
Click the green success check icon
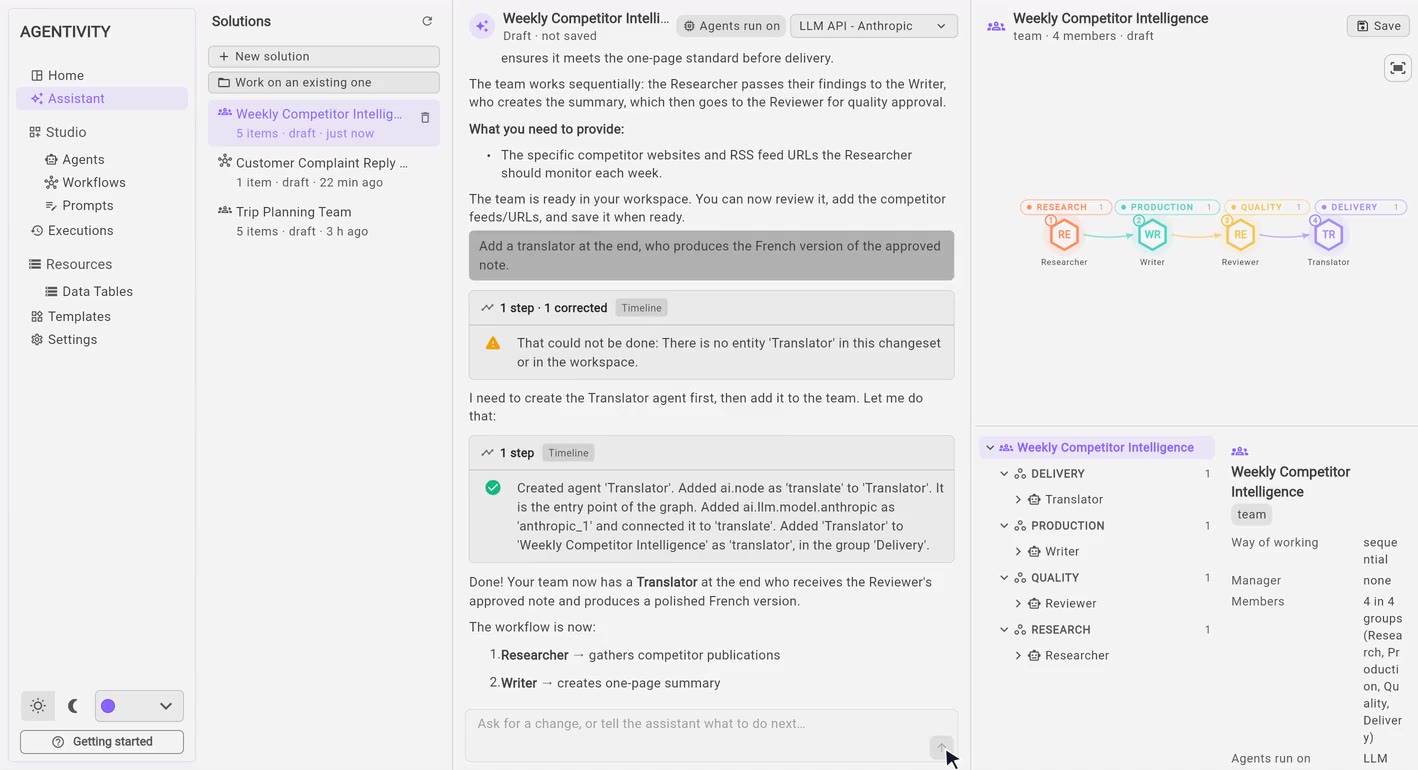pos(493,488)
